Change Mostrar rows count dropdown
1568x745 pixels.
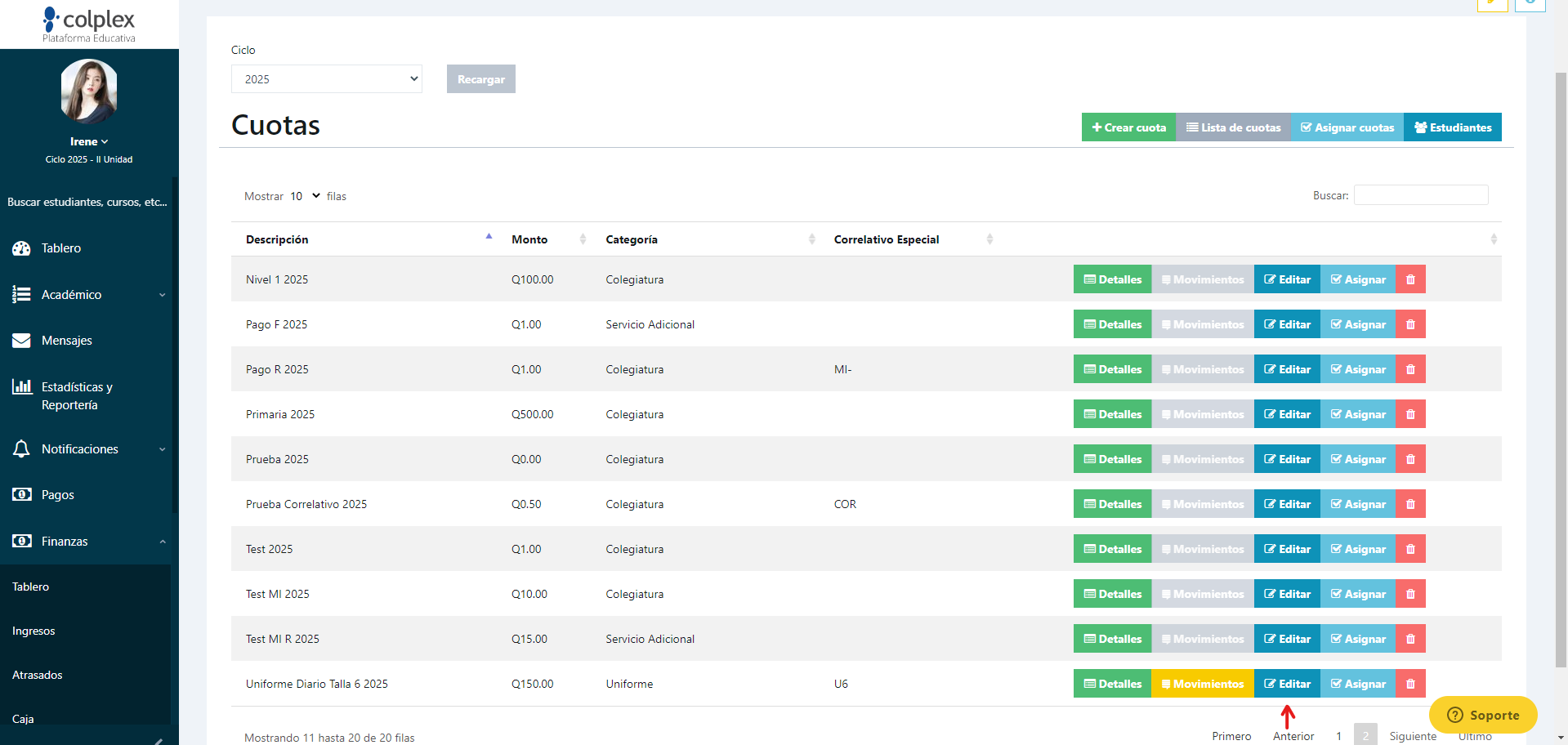pyautogui.click(x=305, y=196)
